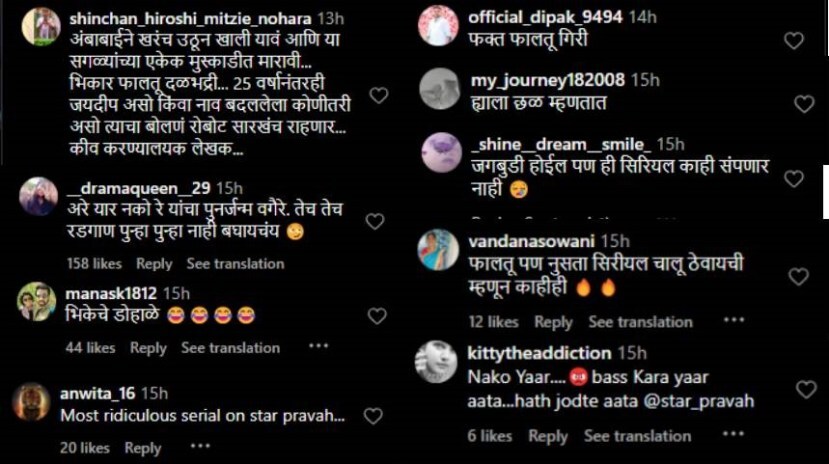The image size is (829, 464).
Task: Open three-dot menu for kittytheaddiction's comment
Action: [x=733, y=434]
